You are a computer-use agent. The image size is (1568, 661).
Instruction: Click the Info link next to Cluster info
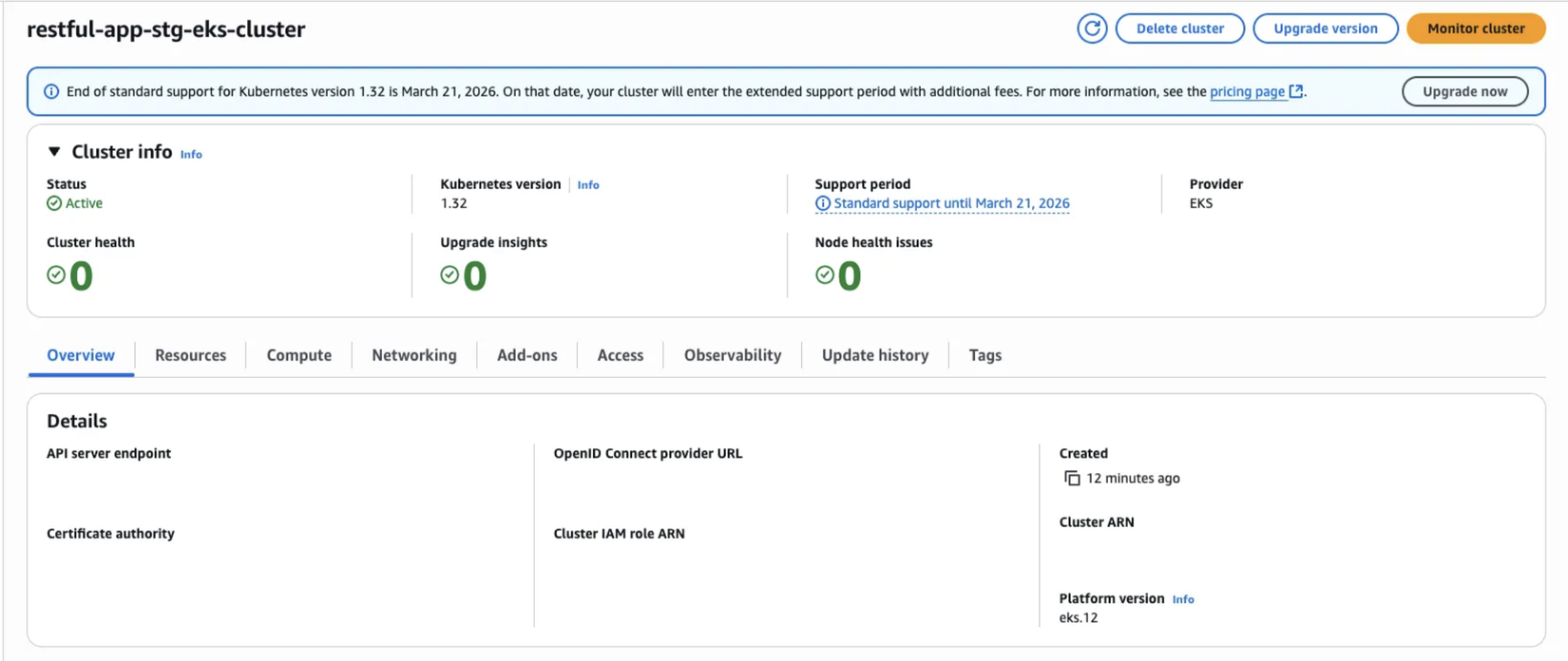pos(191,154)
